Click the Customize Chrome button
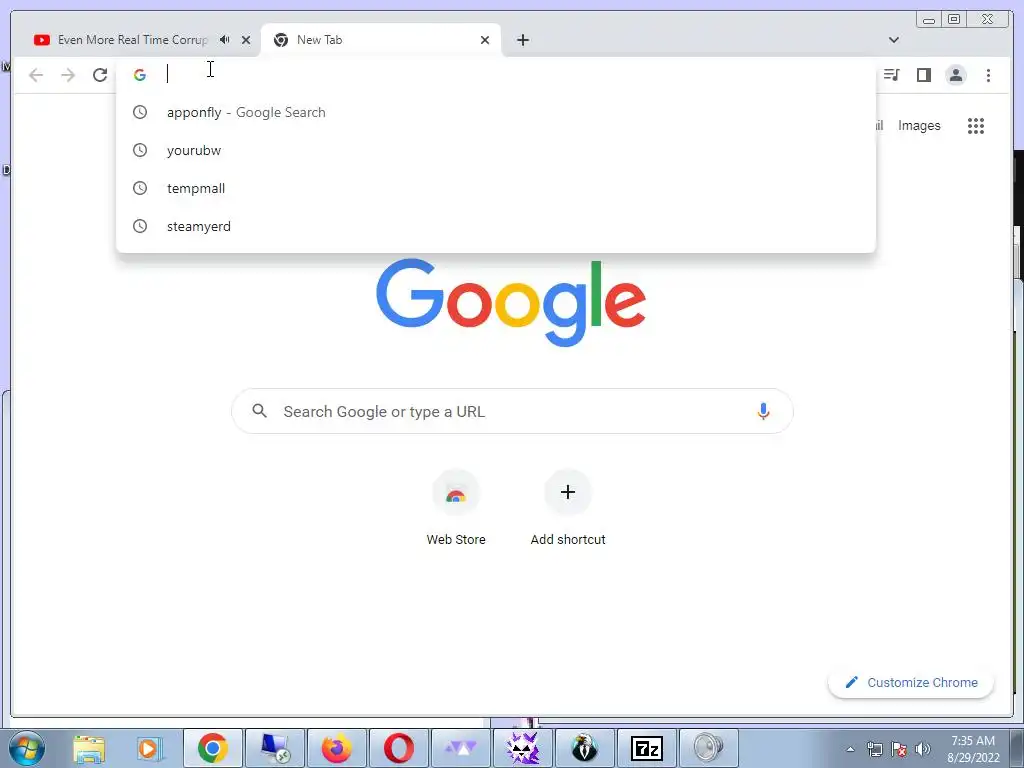 (911, 682)
